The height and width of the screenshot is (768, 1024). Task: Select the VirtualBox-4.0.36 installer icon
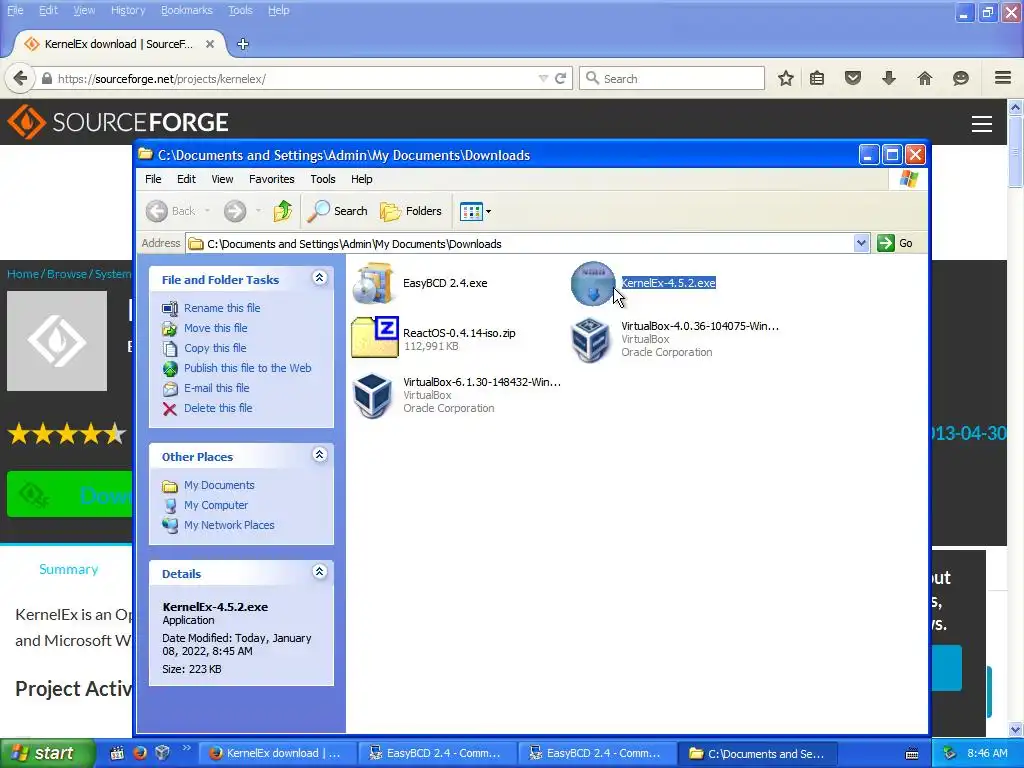tap(590, 339)
